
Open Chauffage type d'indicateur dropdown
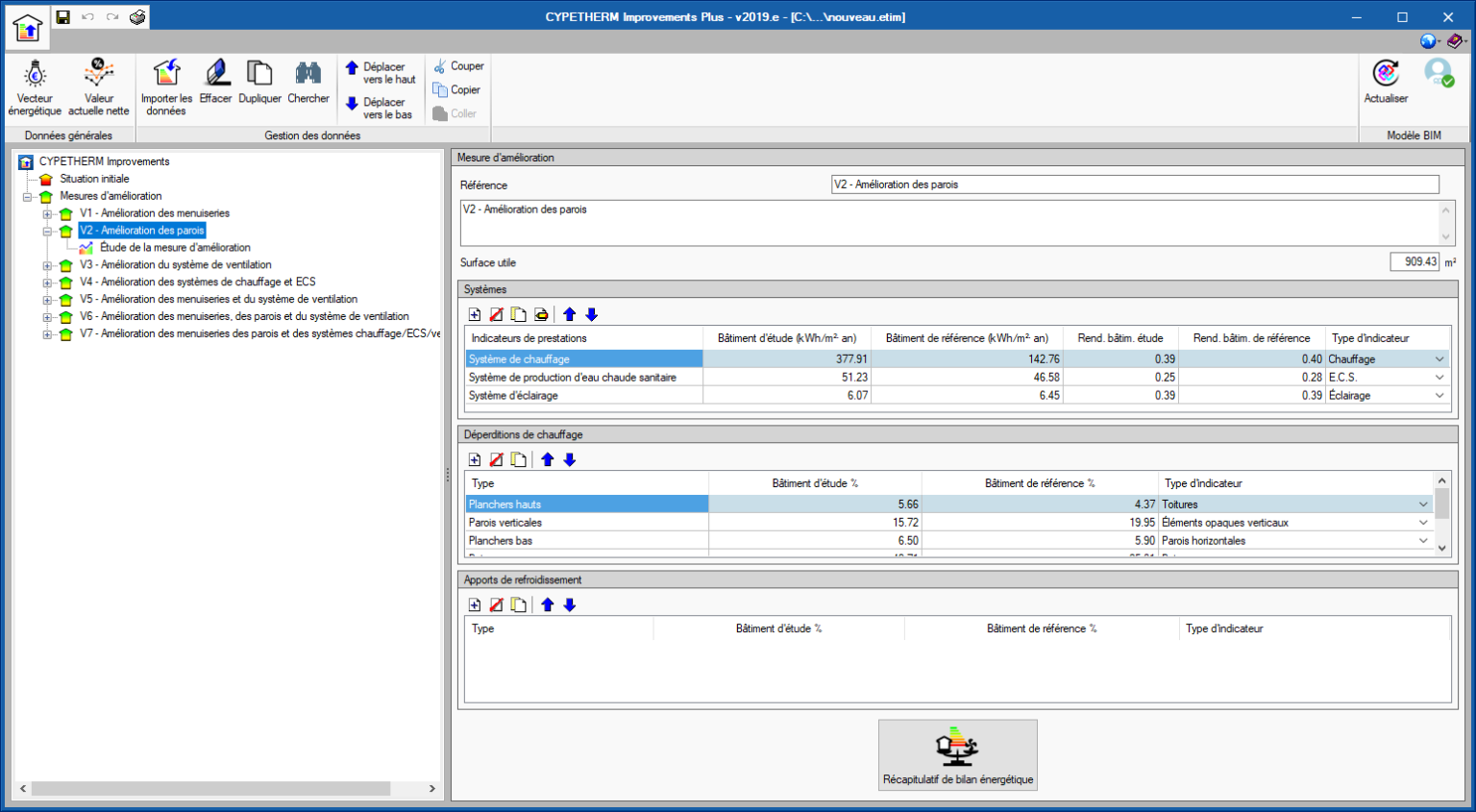(1439, 359)
